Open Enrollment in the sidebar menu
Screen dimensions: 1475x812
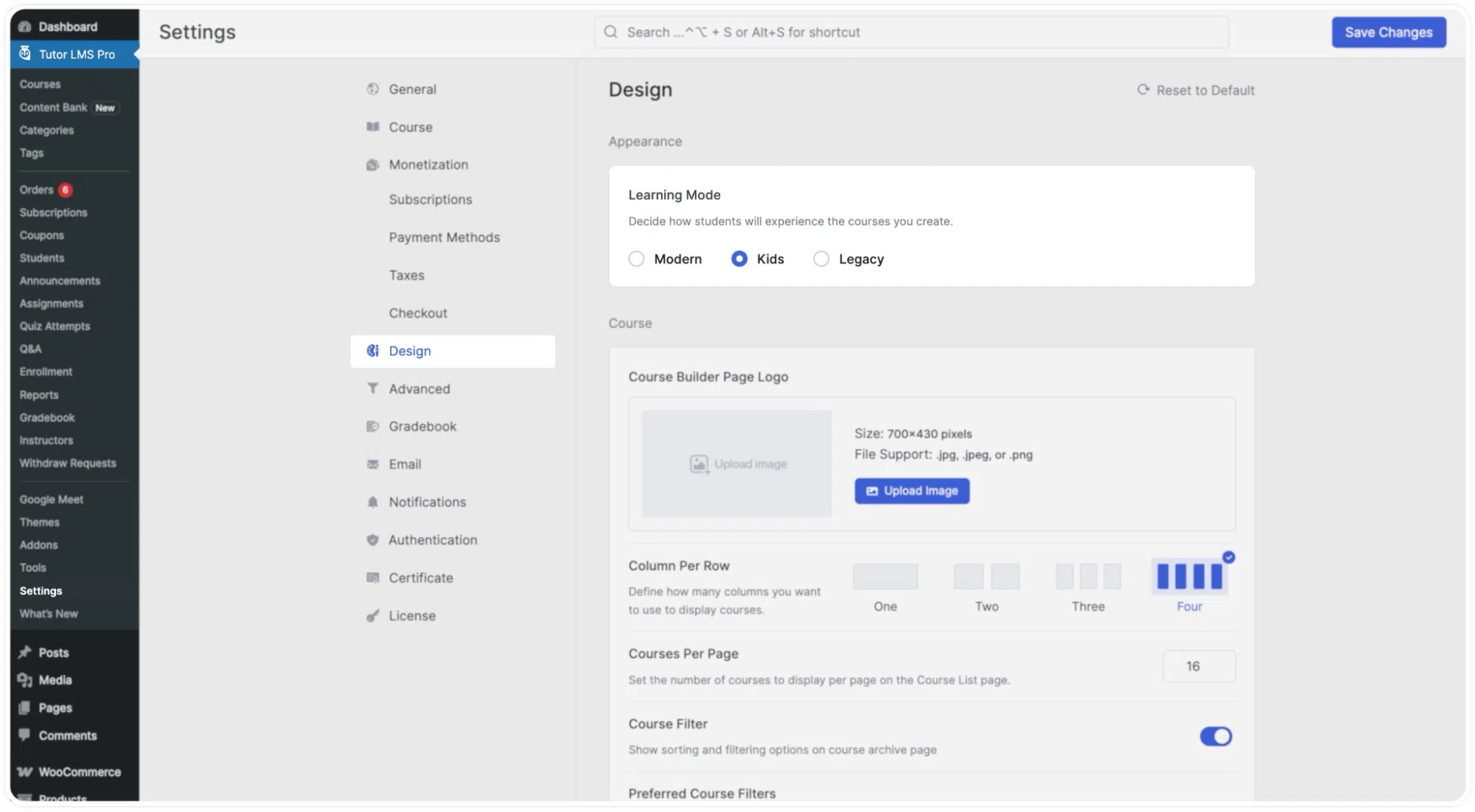point(46,372)
